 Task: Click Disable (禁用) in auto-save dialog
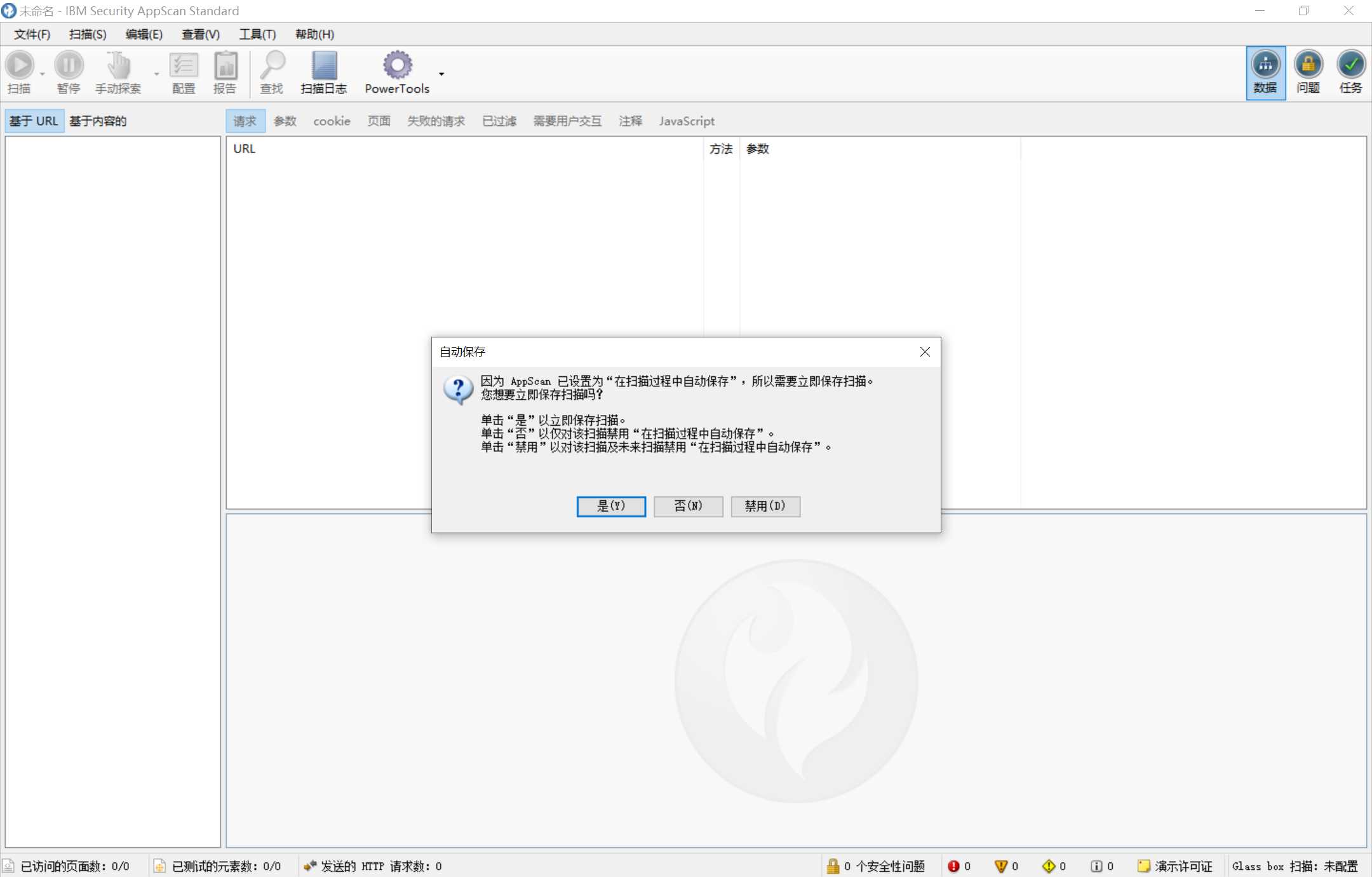[x=765, y=506]
